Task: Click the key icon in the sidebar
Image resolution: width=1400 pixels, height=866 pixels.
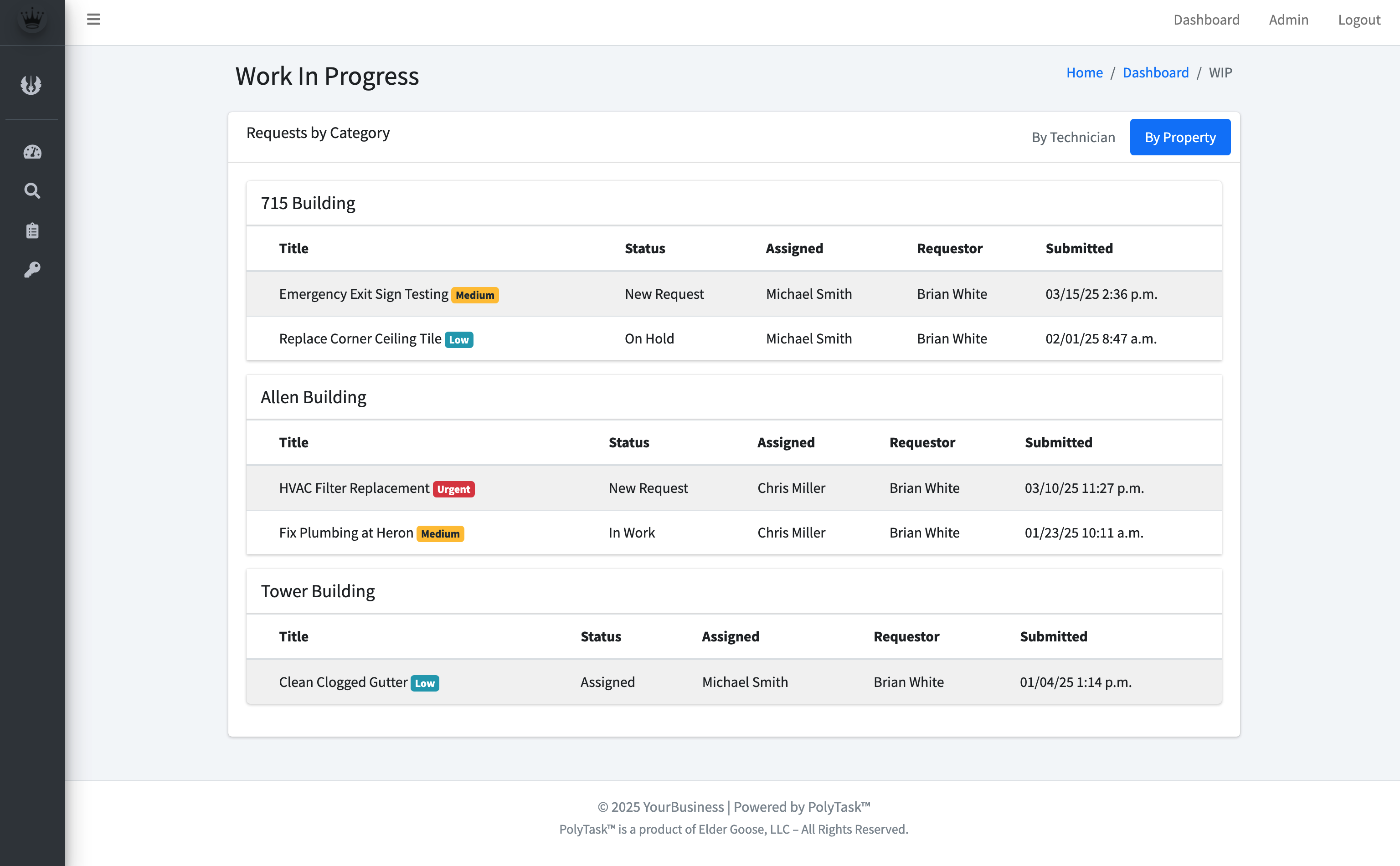Action: pyautogui.click(x=32, y=269)
